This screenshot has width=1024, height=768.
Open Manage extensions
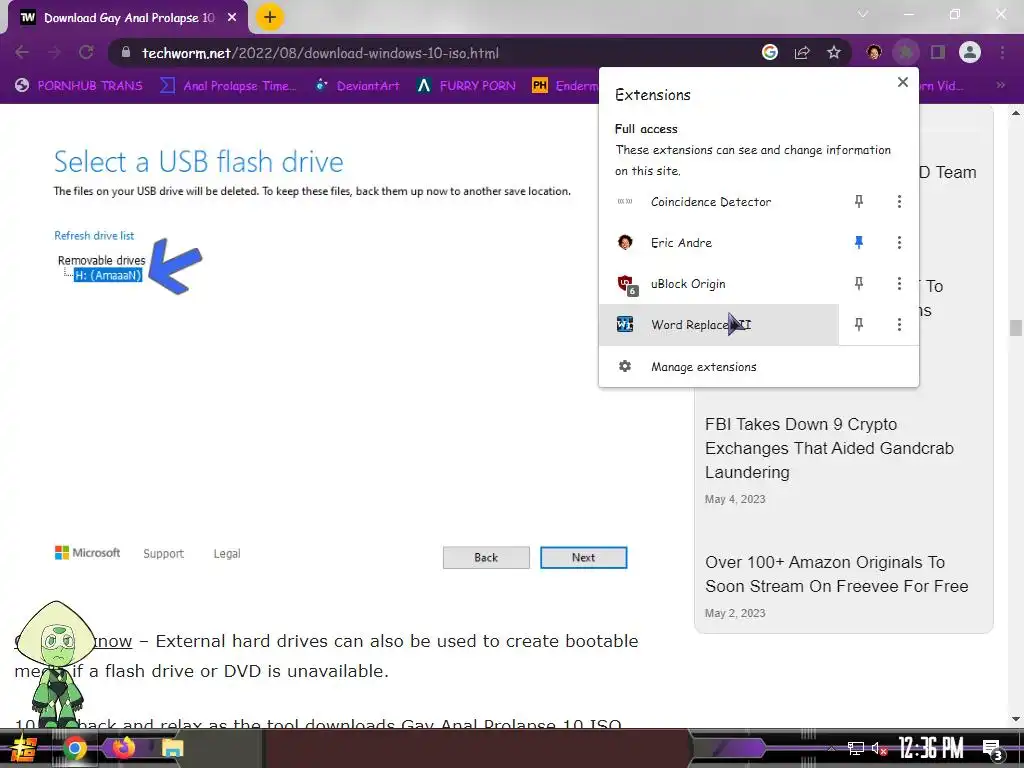(x=758, y=366)
